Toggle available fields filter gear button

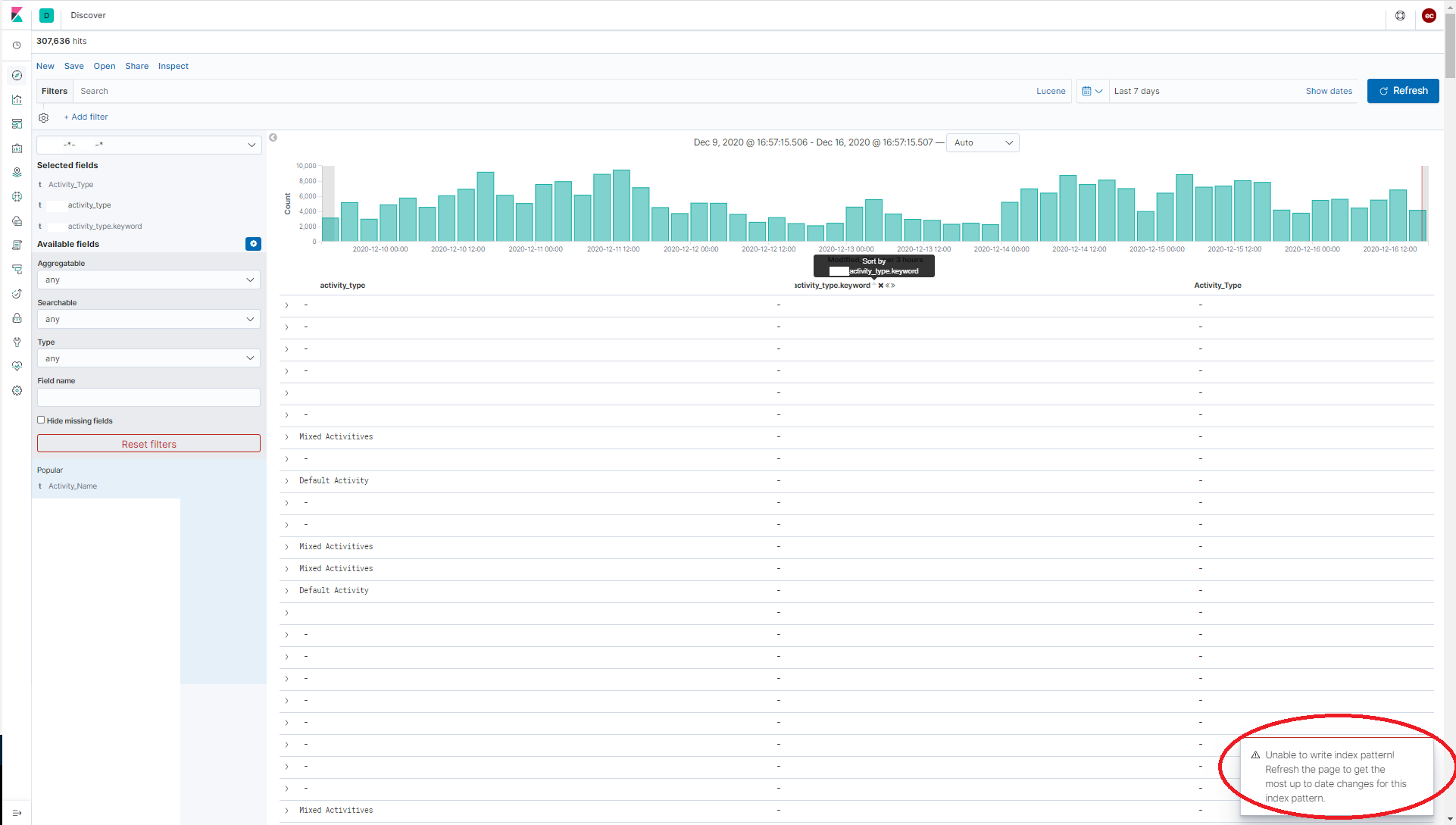pyautogui.click(x=253, y=244)
